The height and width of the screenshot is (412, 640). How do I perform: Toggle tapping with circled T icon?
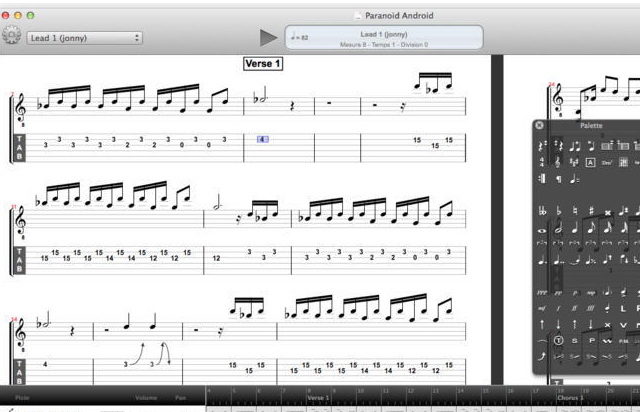pos(558,340)
